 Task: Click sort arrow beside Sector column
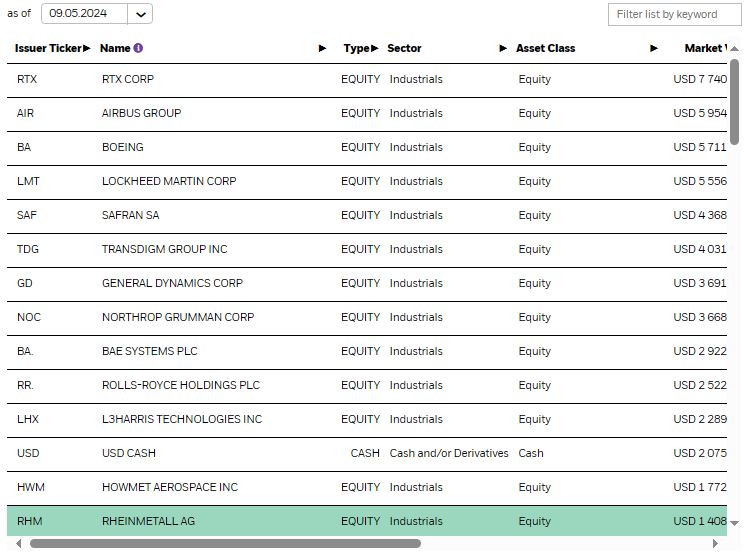coord(503,48)
